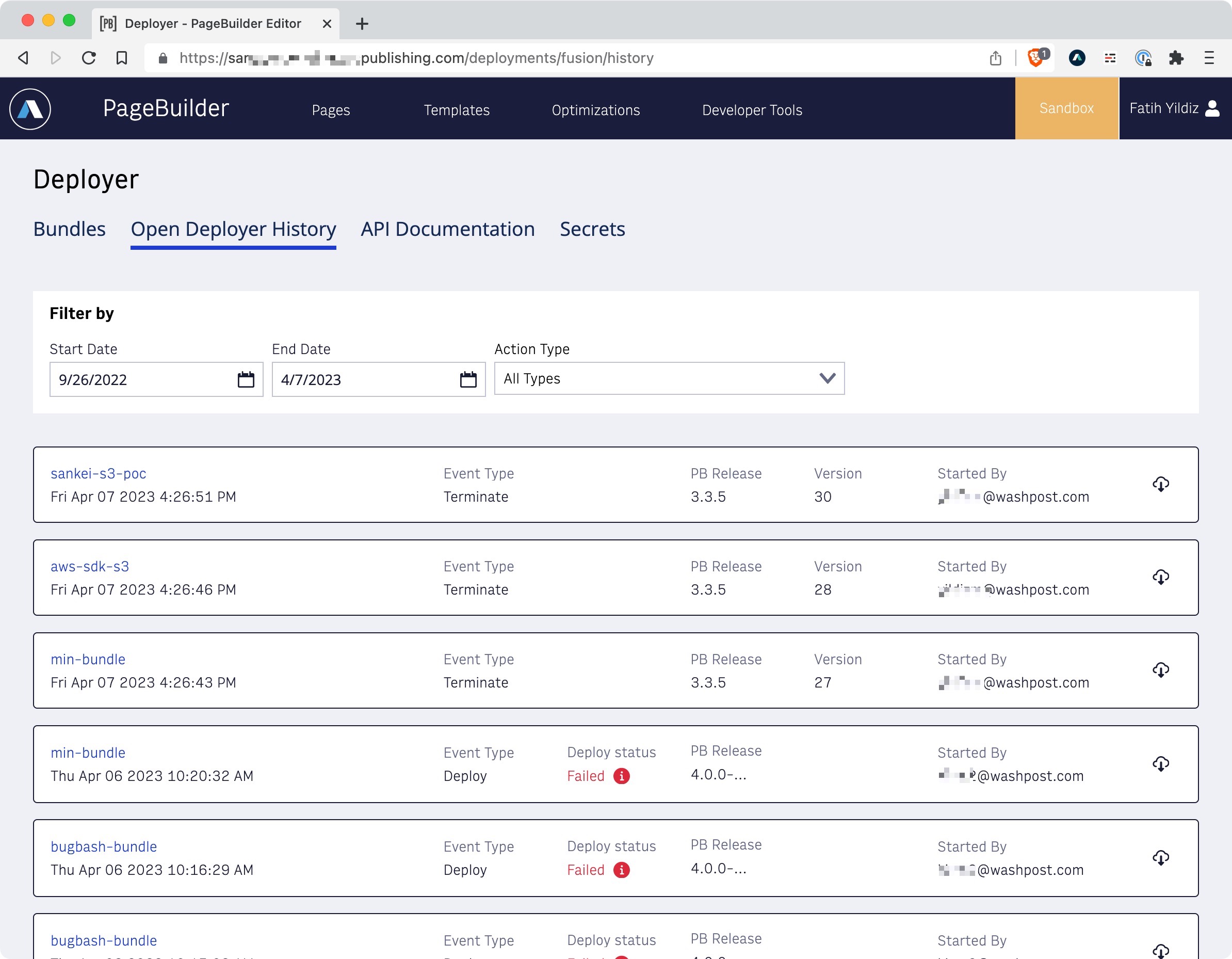Select the Open Deployer History tab

[234, 229]
